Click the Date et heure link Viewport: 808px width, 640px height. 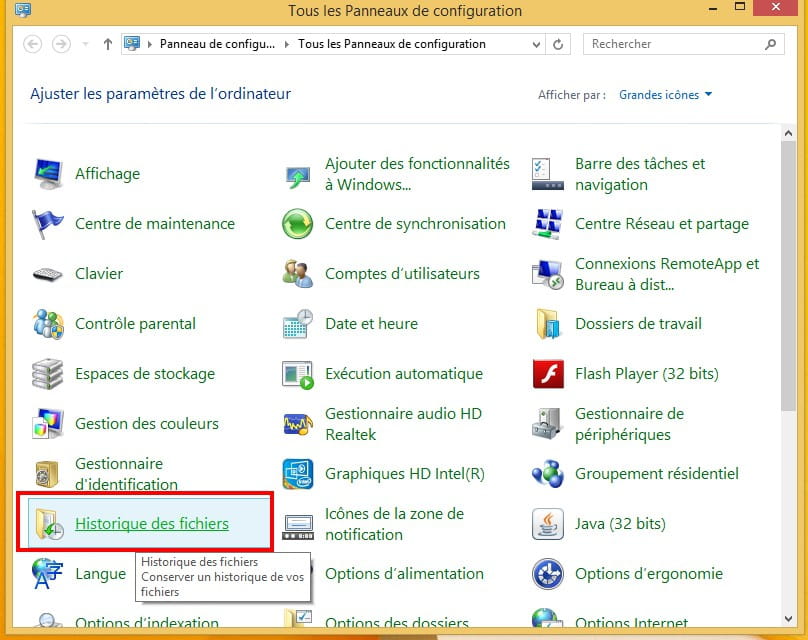[x=372, y=324]
